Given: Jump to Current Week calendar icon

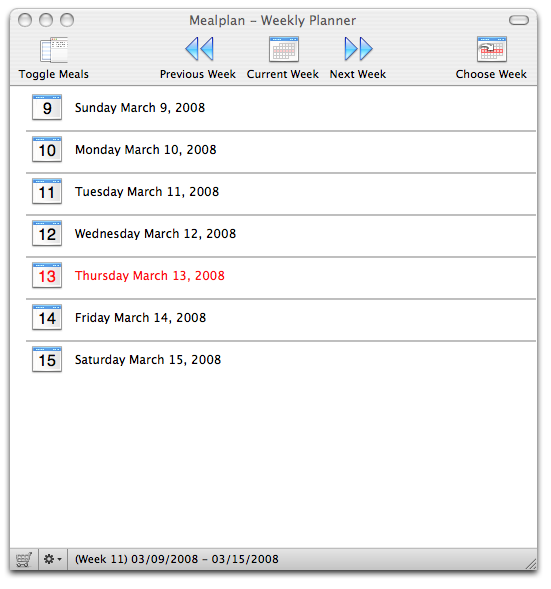Looking at the screenshot, I should click(284, 49).
